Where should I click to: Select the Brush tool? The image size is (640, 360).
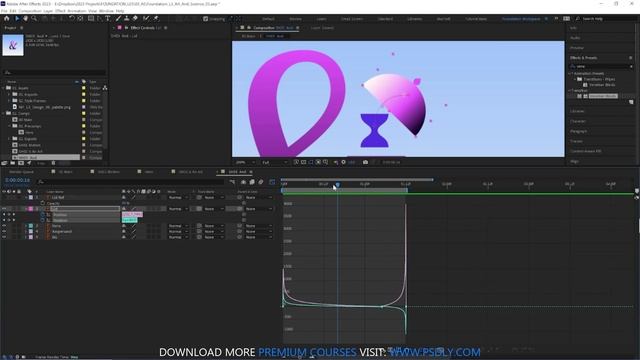coord(118,18)
